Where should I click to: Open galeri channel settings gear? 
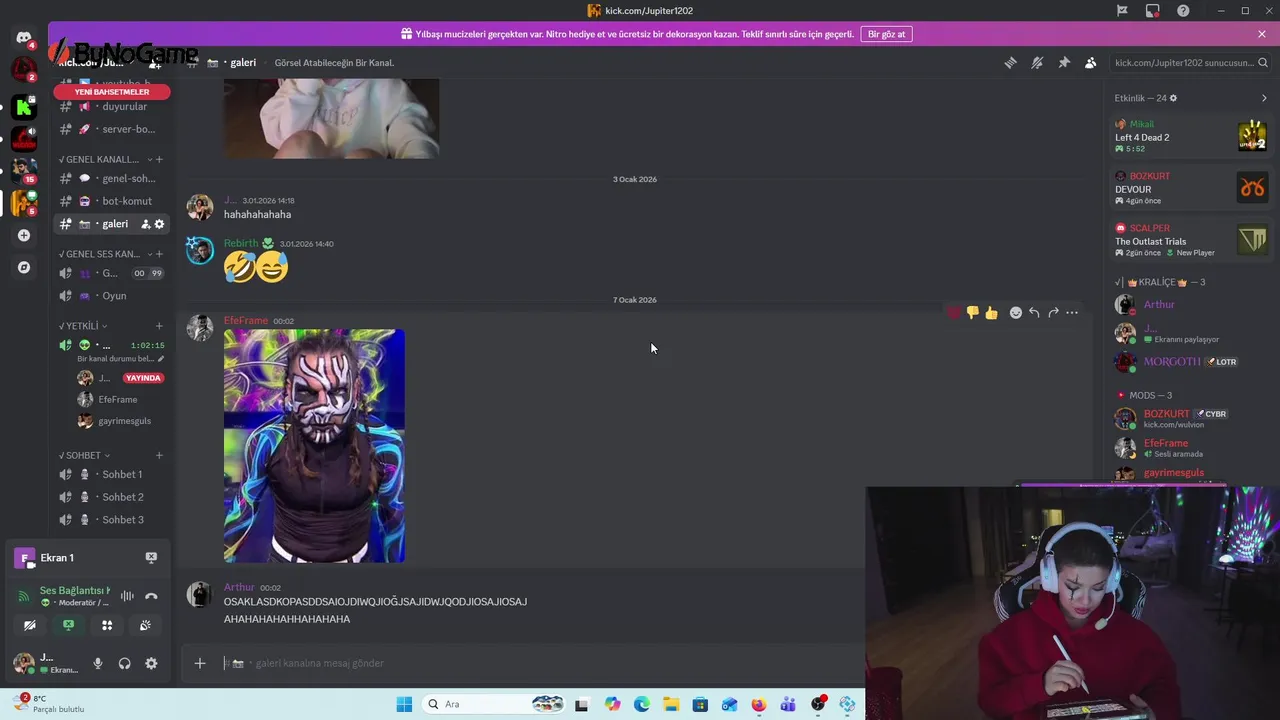click(x=159, y=224)
